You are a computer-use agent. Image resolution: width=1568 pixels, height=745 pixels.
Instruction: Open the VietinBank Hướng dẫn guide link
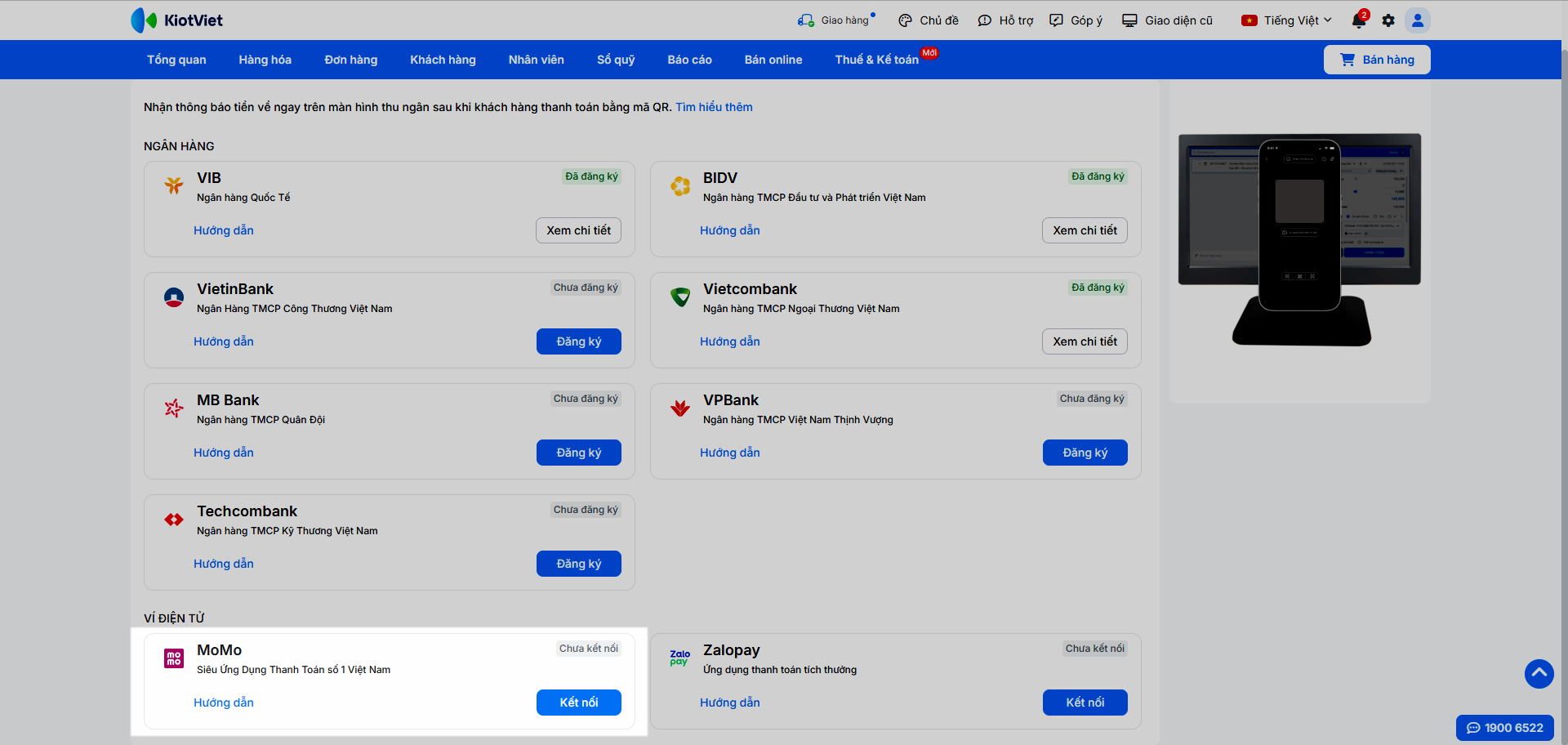click(224, 341)
